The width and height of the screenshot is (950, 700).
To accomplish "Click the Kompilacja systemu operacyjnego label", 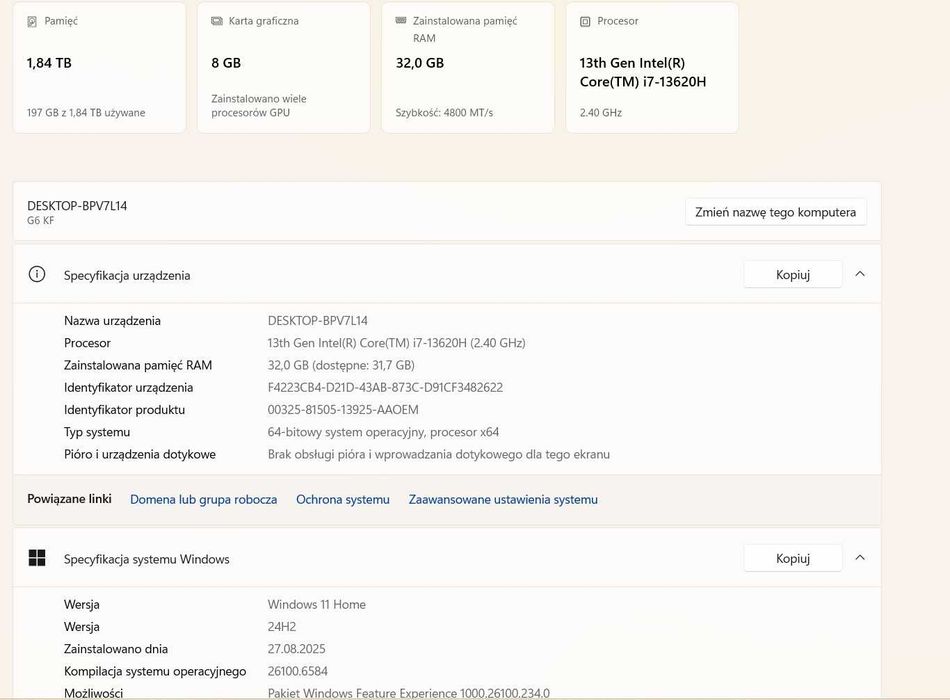I will click(155, 672).
